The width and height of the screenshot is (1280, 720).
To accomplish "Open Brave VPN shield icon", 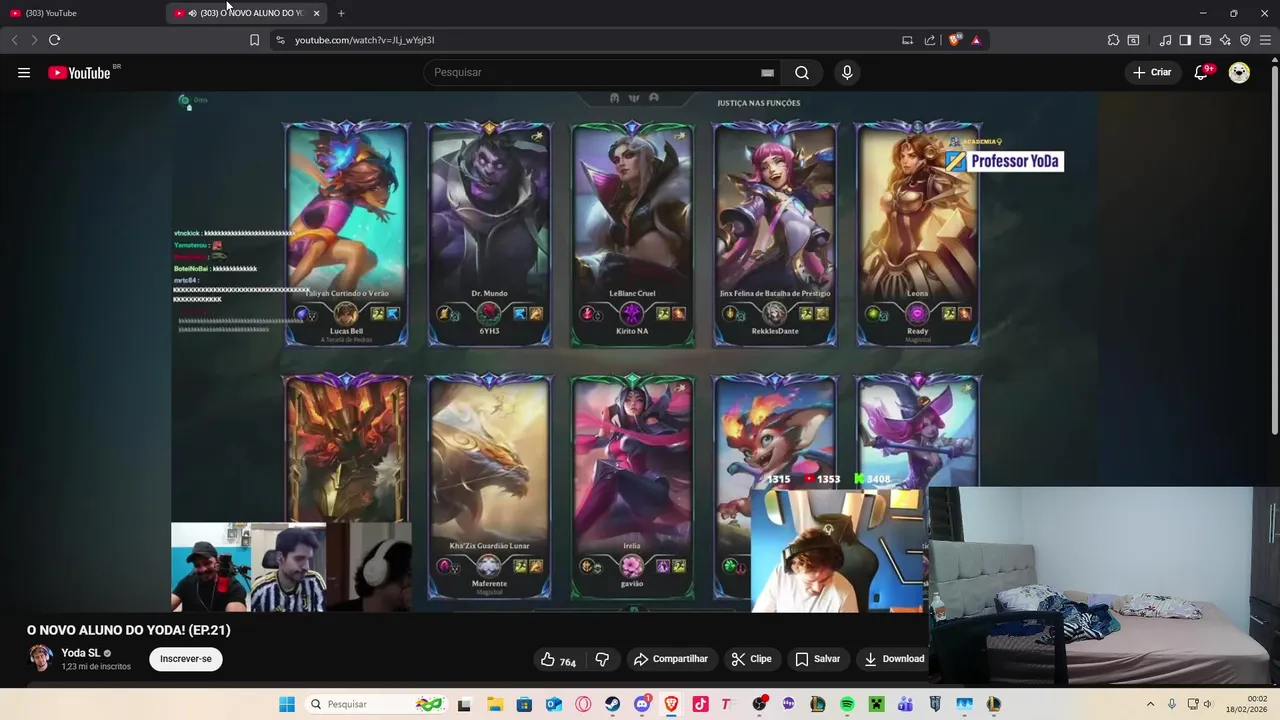I will [1245, 40].
